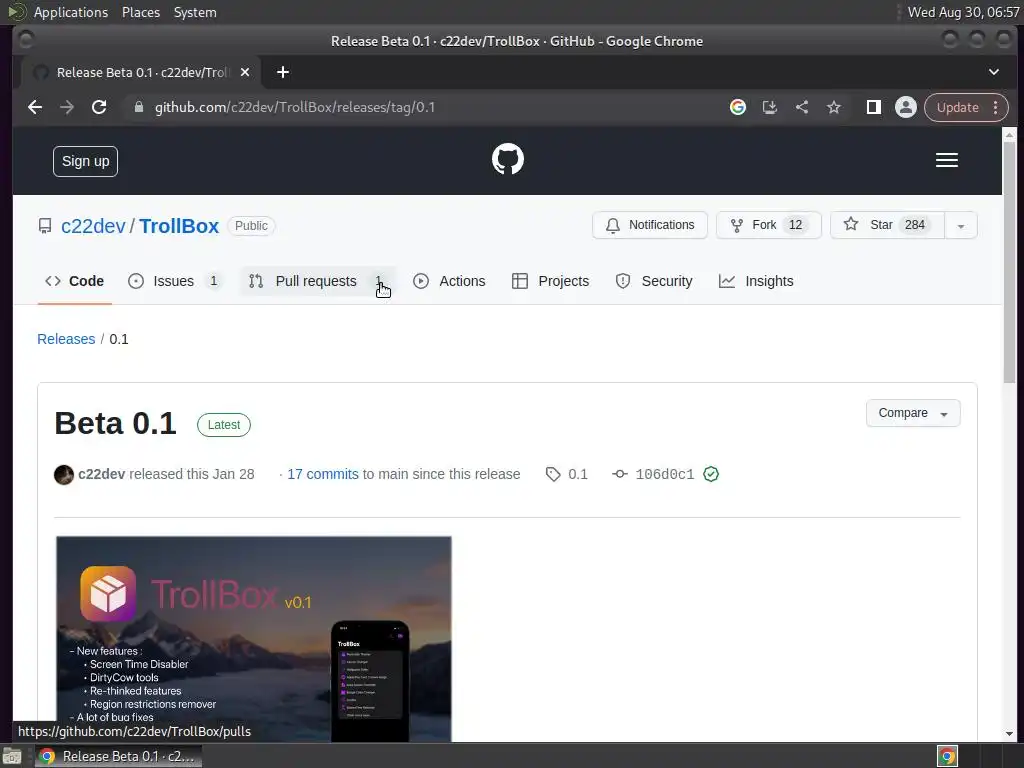The width and height of the screenshot is (1024, 768).
Task: Click the Chrome window taskbar entry
Action: [x=118, y=756]
